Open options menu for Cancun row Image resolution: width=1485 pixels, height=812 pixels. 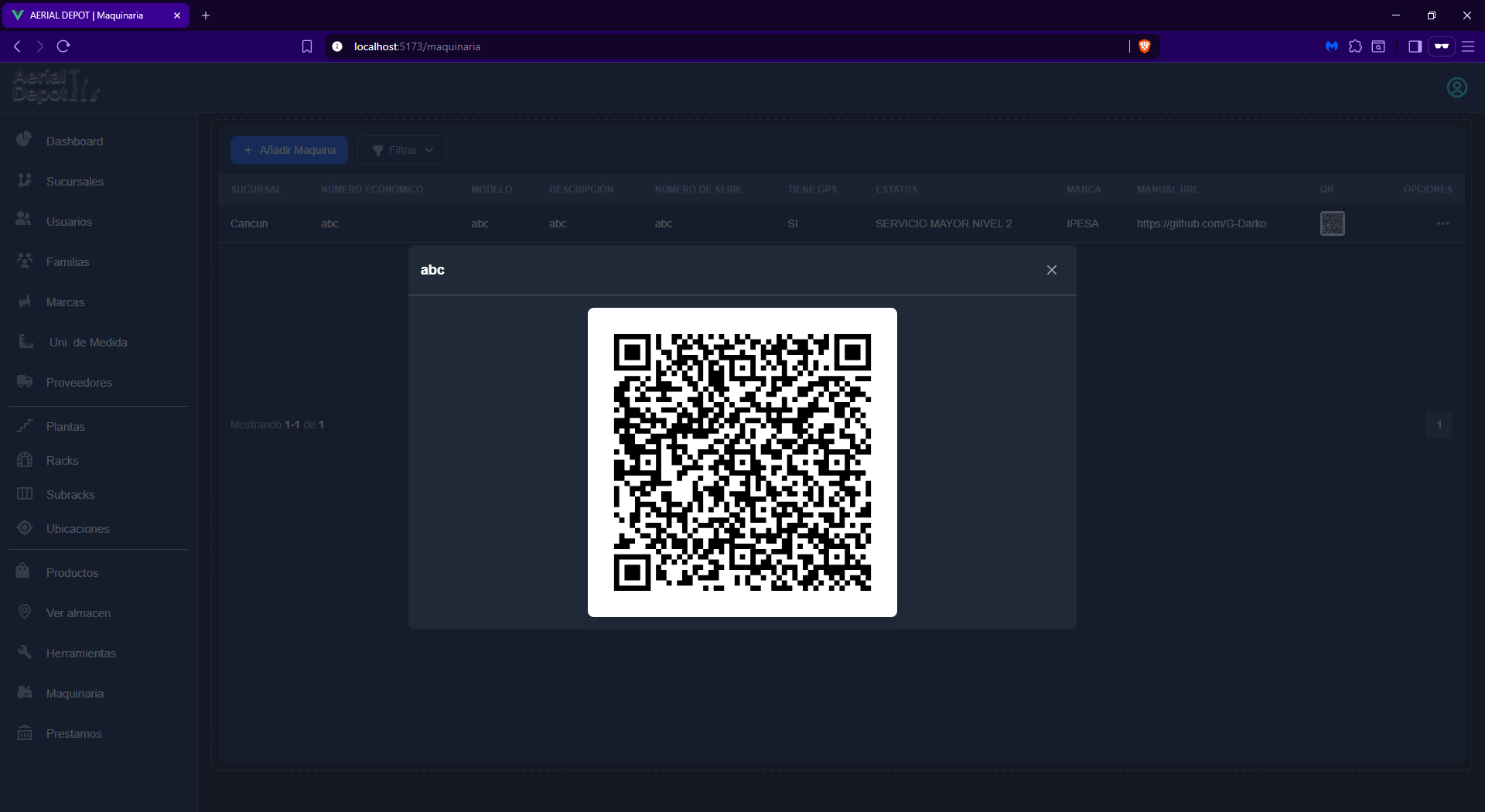point(1443,223)
